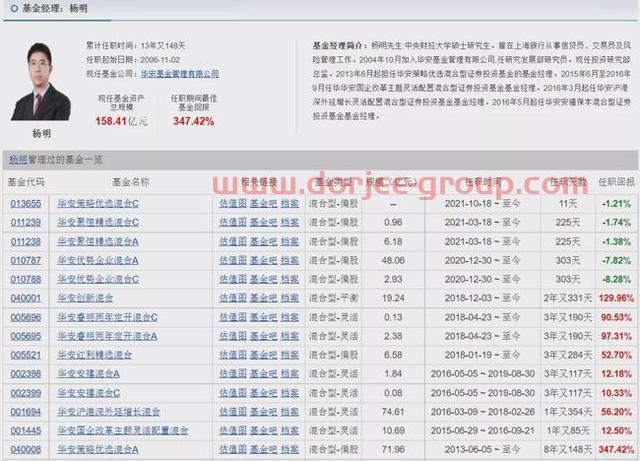Open 估值图 link for fund 040008
640x461 pixels.
pyautogui.click(x=233, y=450)
